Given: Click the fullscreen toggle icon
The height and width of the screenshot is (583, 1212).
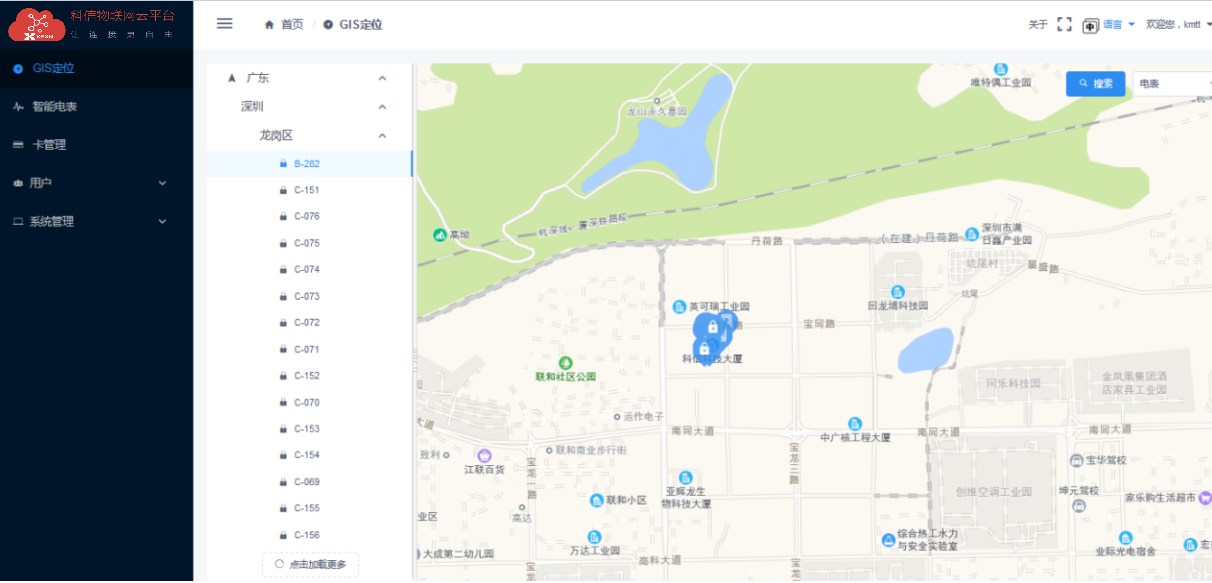Looking at the screenshot, I should (x=1064, y=24).
